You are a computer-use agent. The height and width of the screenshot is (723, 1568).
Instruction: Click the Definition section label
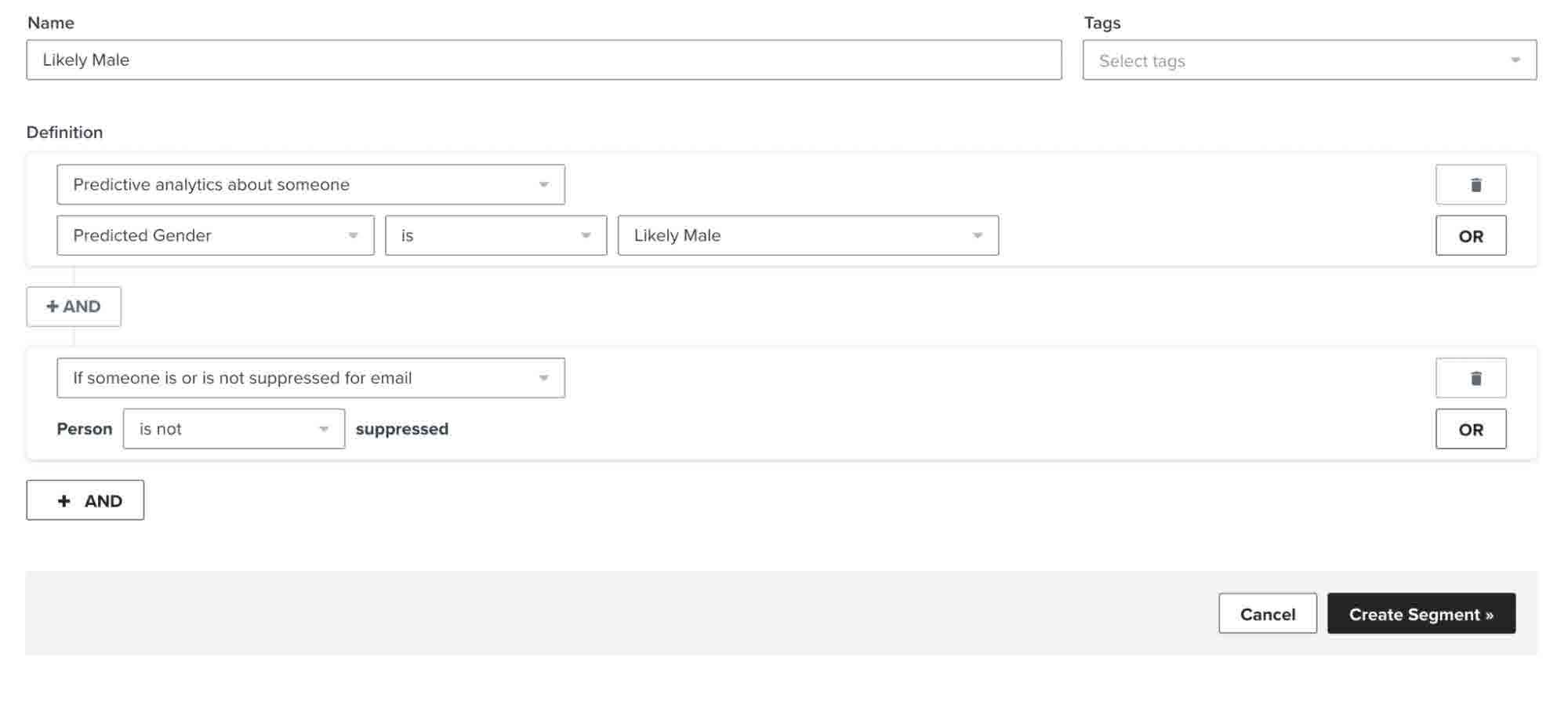pos(64,133)
